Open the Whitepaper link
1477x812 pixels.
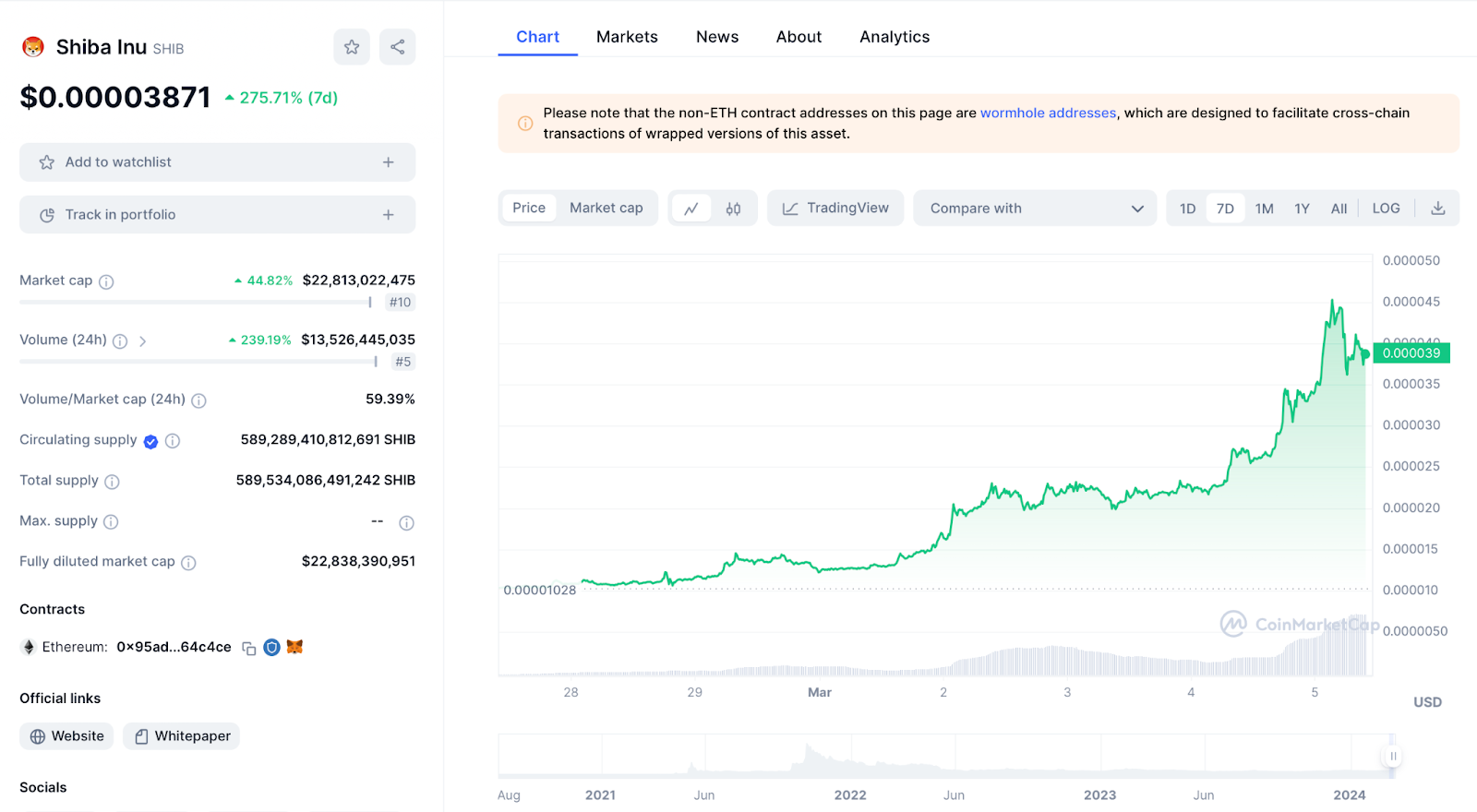(182, 736)
